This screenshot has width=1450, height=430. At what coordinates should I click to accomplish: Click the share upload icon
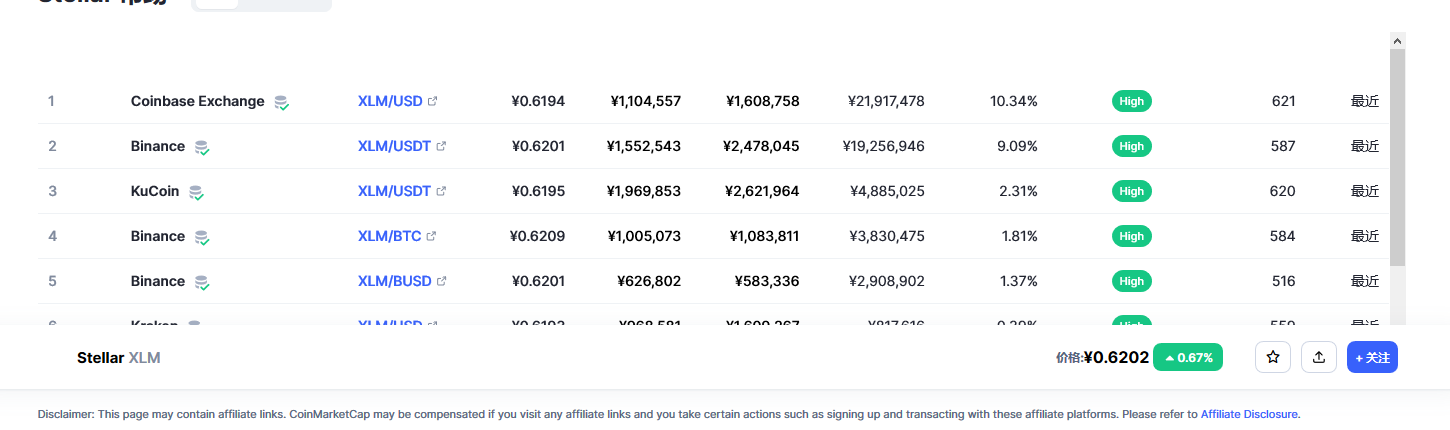tap(1318, 357)
